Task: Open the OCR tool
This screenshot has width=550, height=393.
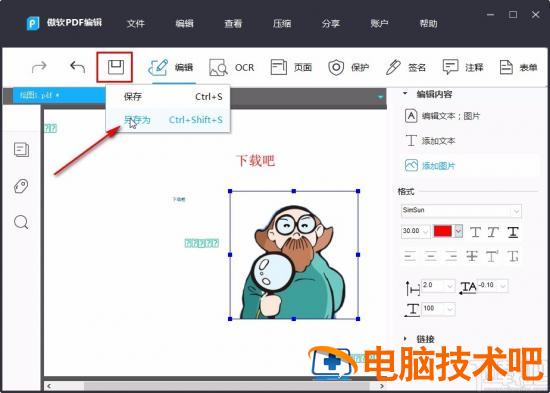Action: pos(232,67)
